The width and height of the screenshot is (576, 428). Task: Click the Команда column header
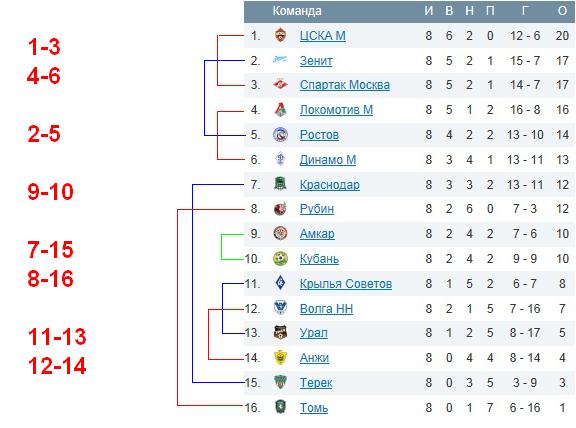click(x=297, y=11)
